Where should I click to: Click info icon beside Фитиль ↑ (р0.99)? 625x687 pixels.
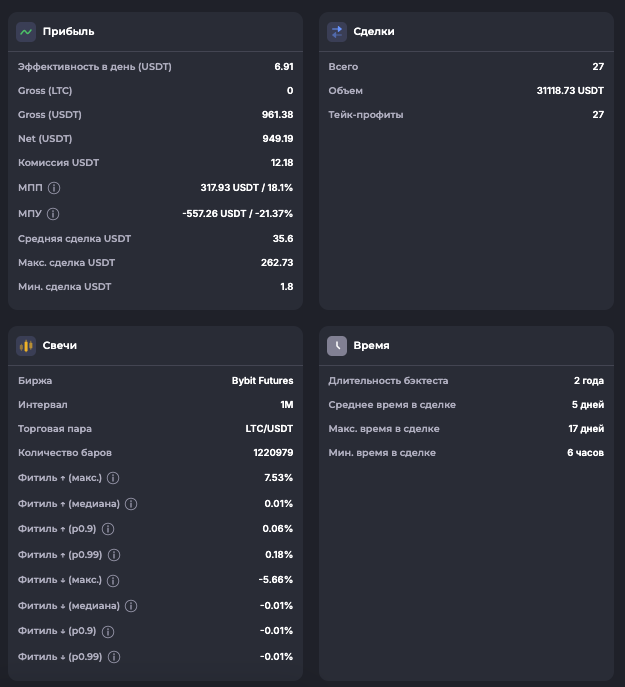click(x=113, y=555)
